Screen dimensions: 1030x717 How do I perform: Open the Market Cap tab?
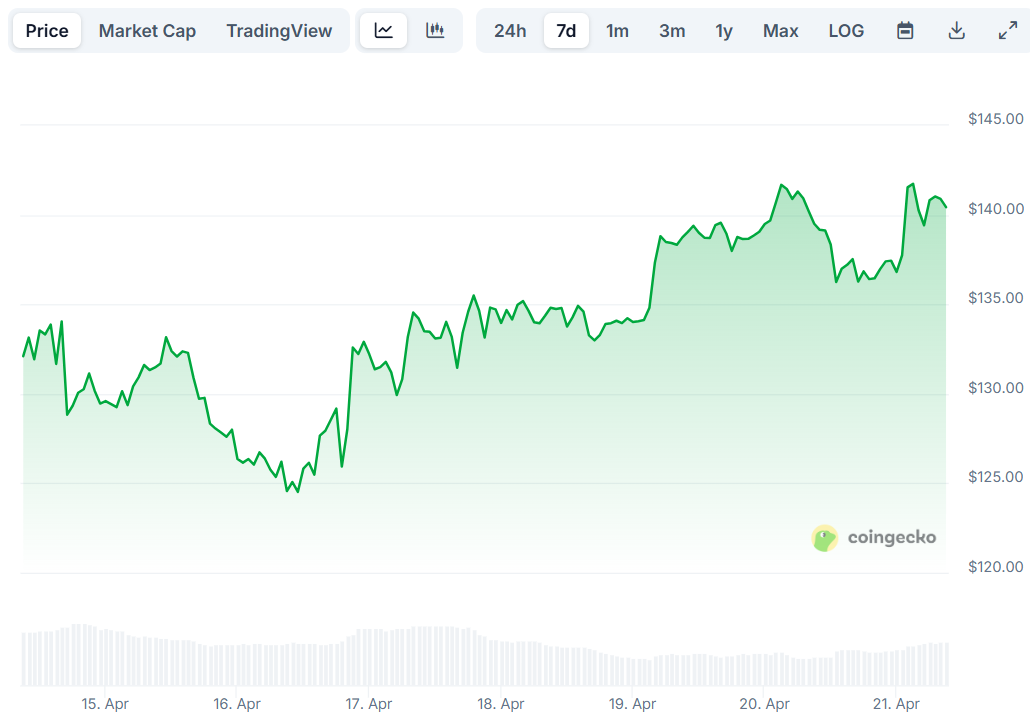click(147, 31)
